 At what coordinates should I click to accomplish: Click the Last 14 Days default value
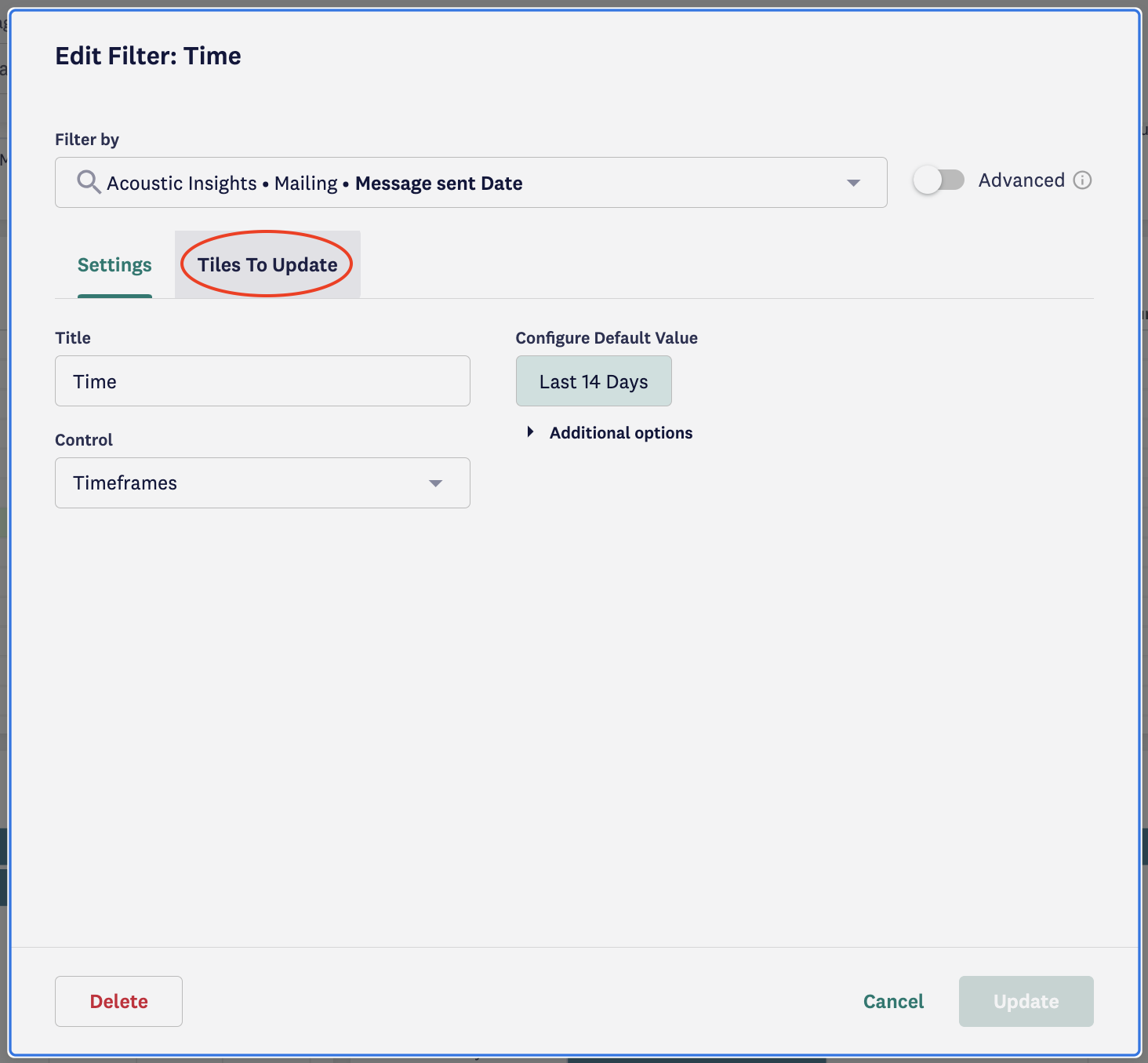tap(594, 381)
